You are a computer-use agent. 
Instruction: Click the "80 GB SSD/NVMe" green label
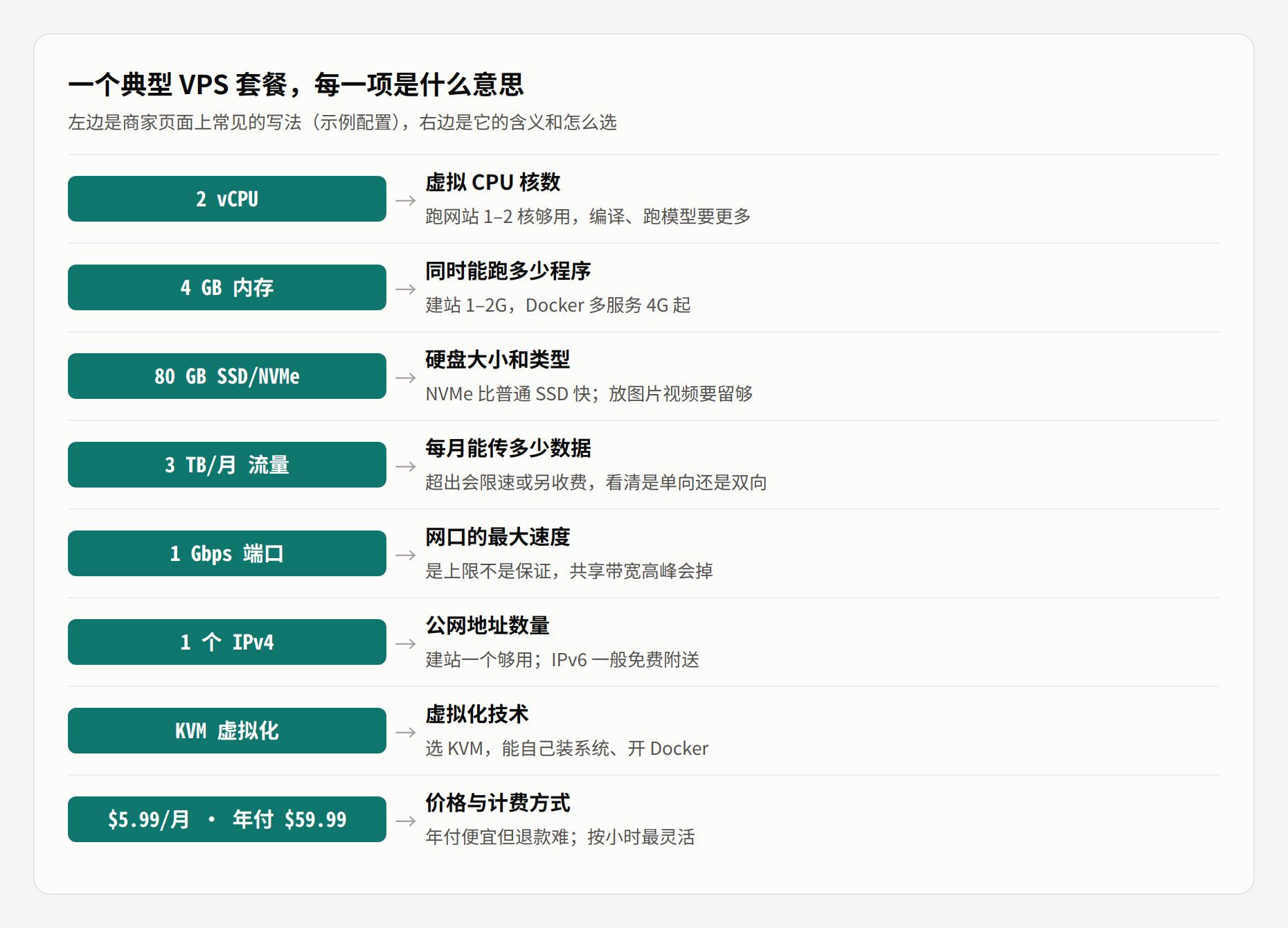[227, 376]
